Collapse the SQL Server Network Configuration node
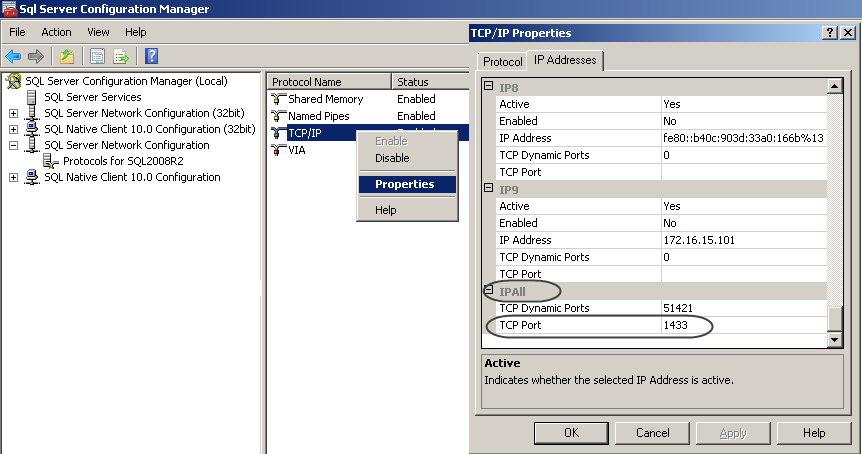The height and width of the screenshot is (454, 862). [x=13, y=146]
